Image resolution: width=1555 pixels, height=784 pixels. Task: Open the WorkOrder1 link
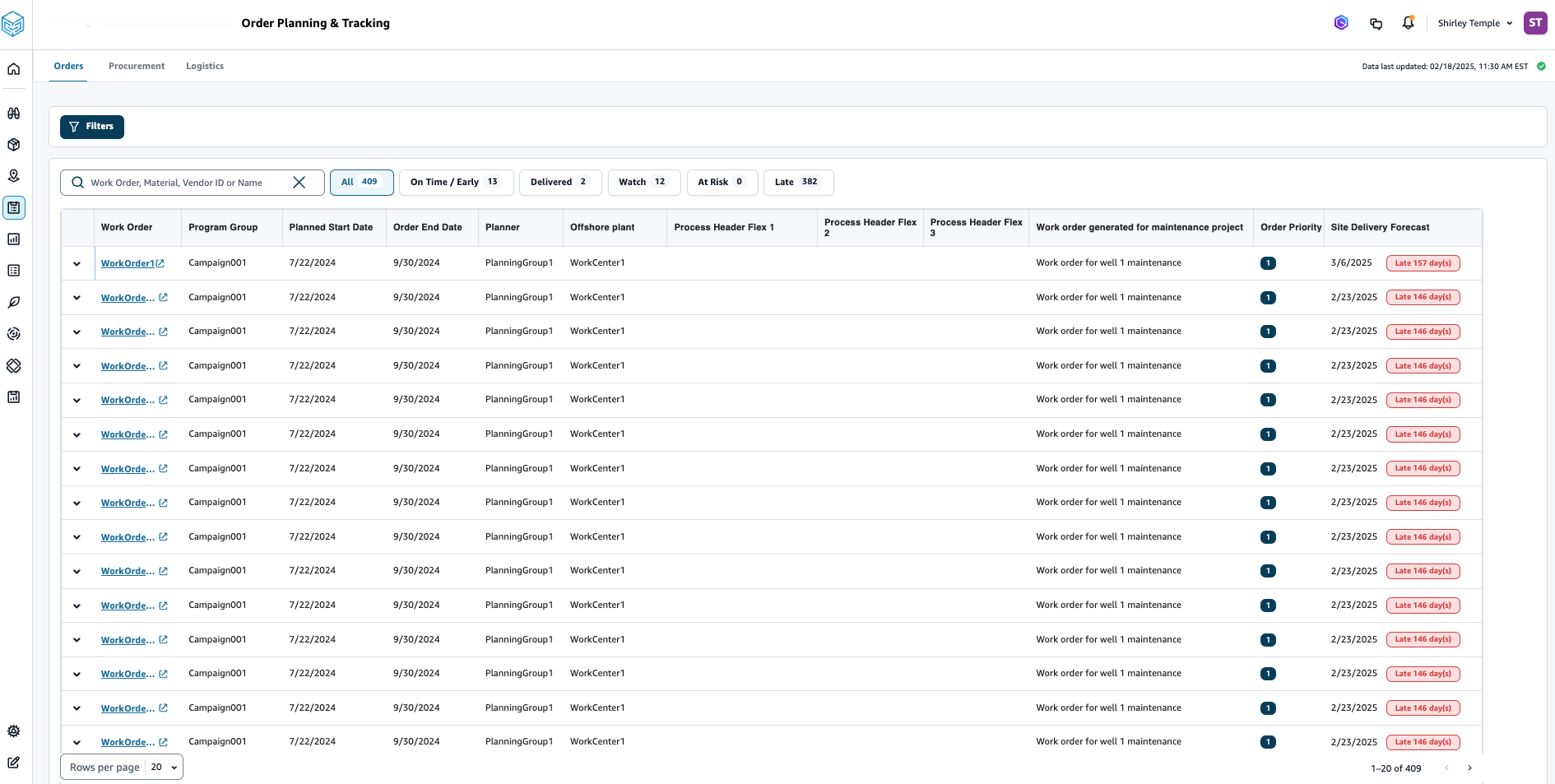click(x=128, y=263)
